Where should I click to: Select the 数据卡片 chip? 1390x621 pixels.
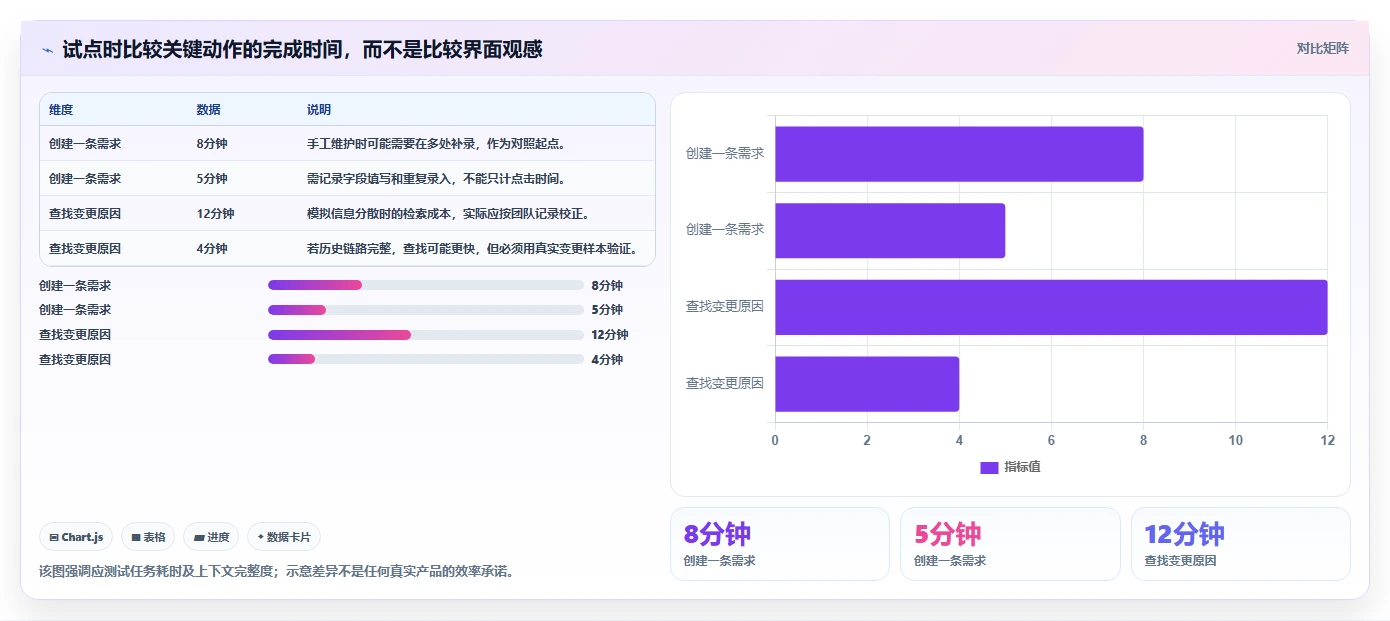pyautogui.click(x=284, y=537)
